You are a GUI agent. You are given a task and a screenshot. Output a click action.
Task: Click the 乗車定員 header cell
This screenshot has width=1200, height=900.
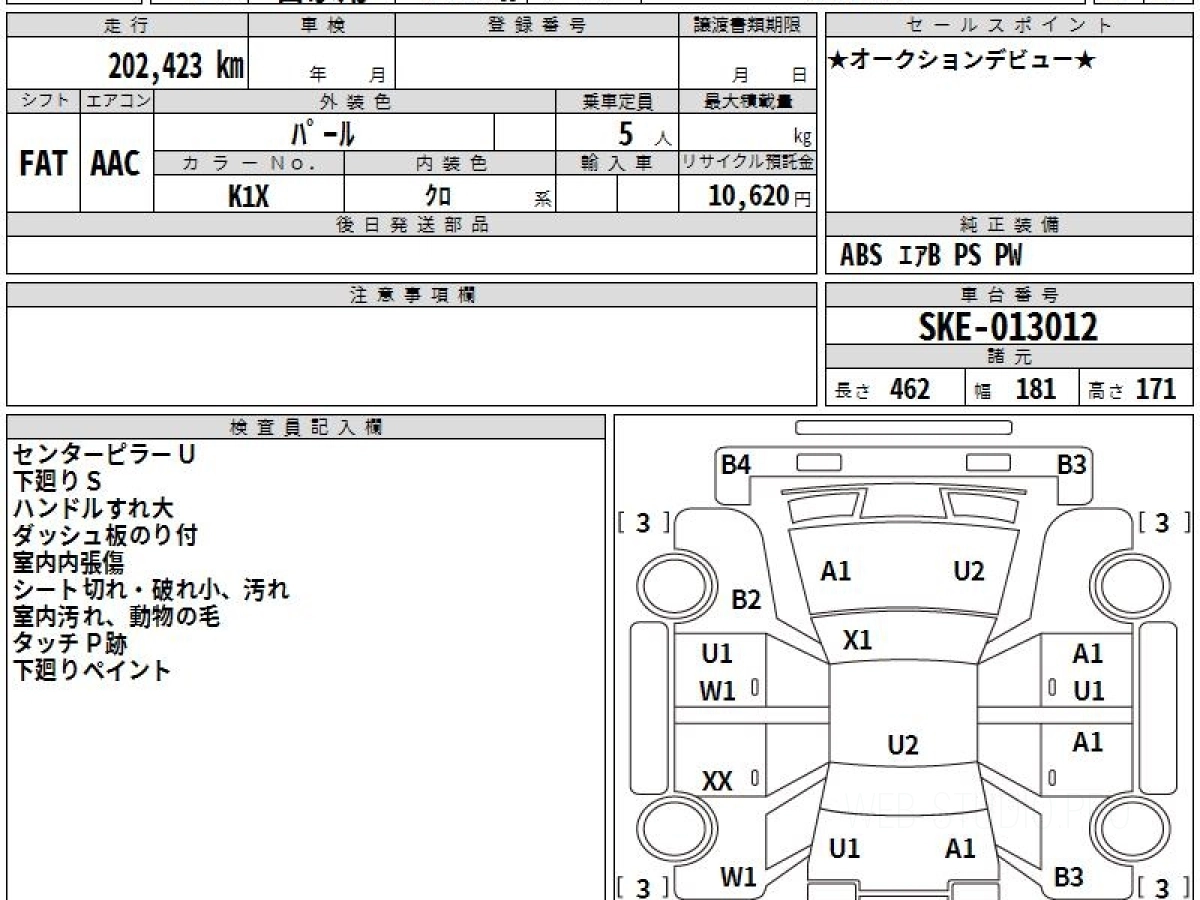(x=617, y=101)
